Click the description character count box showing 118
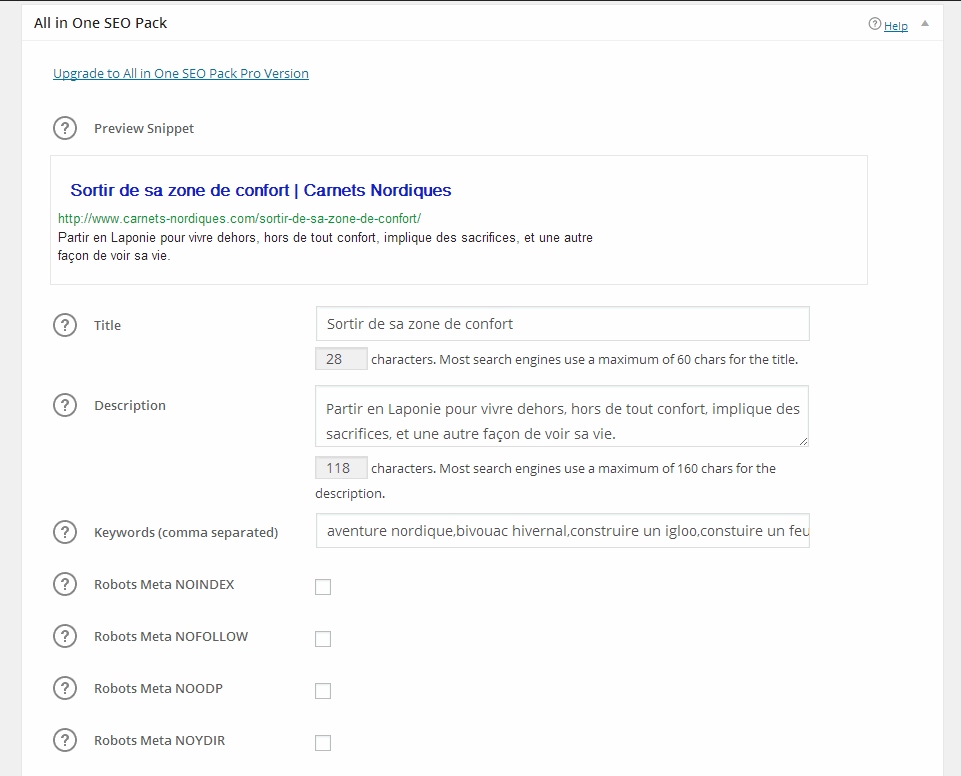The height and width of the screenshot is (776, 961). (x=341, y=468)
